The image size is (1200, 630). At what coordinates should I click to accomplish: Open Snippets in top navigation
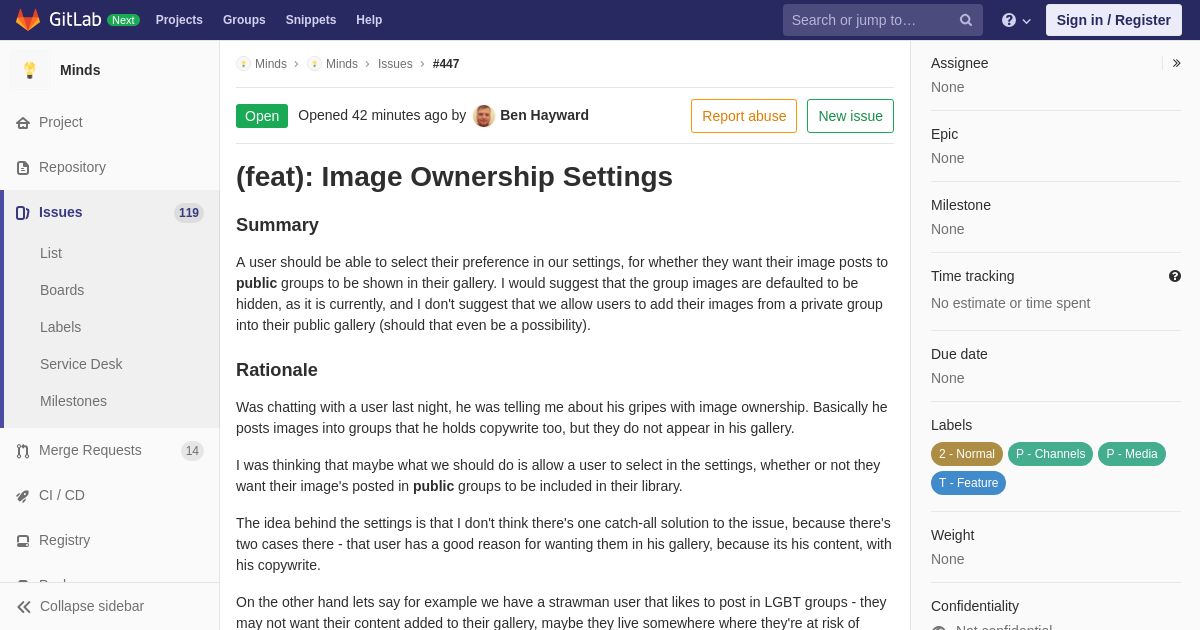(311, 20)
